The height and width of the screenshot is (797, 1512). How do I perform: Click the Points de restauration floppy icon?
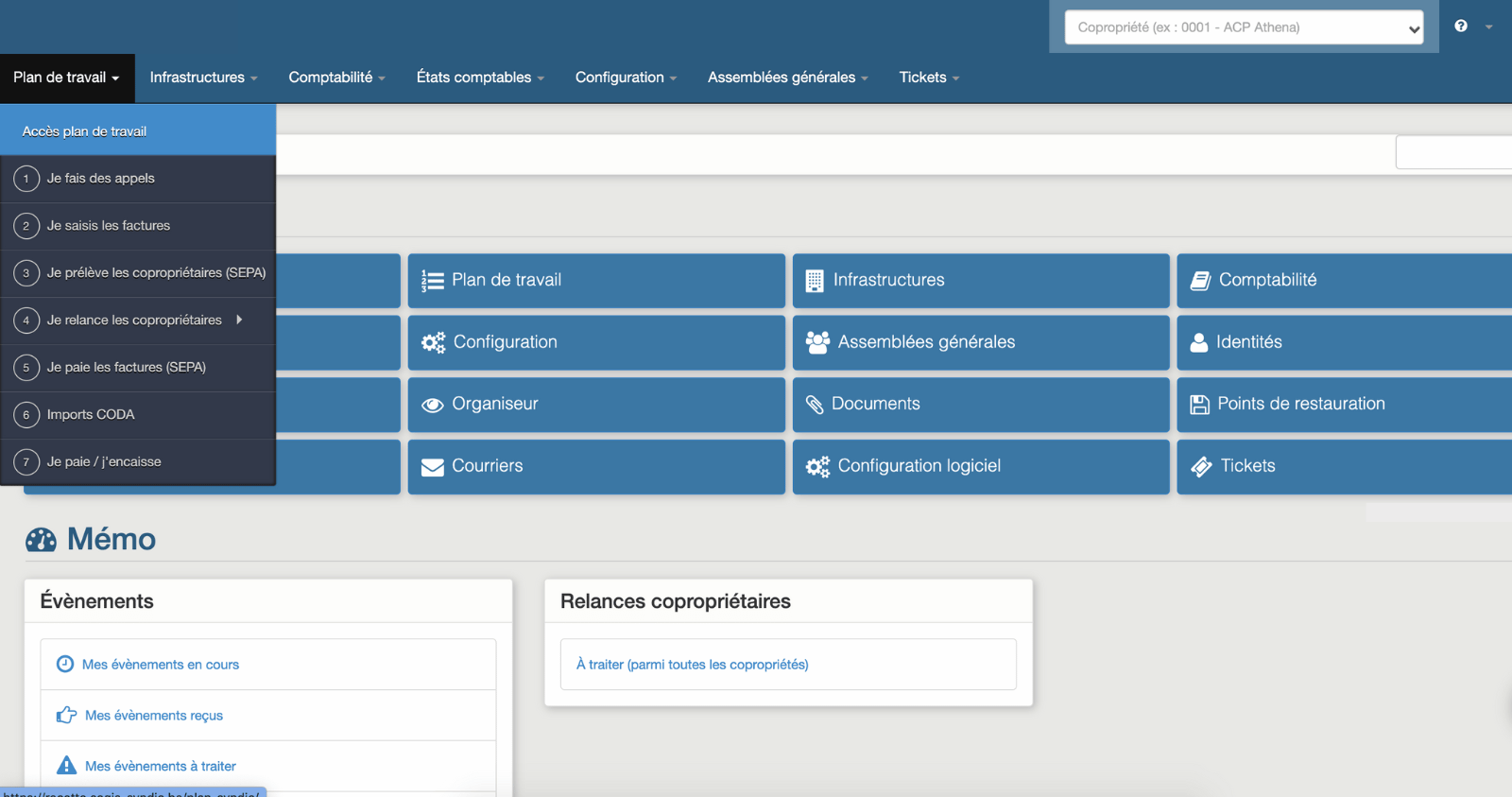[1199, 405]
